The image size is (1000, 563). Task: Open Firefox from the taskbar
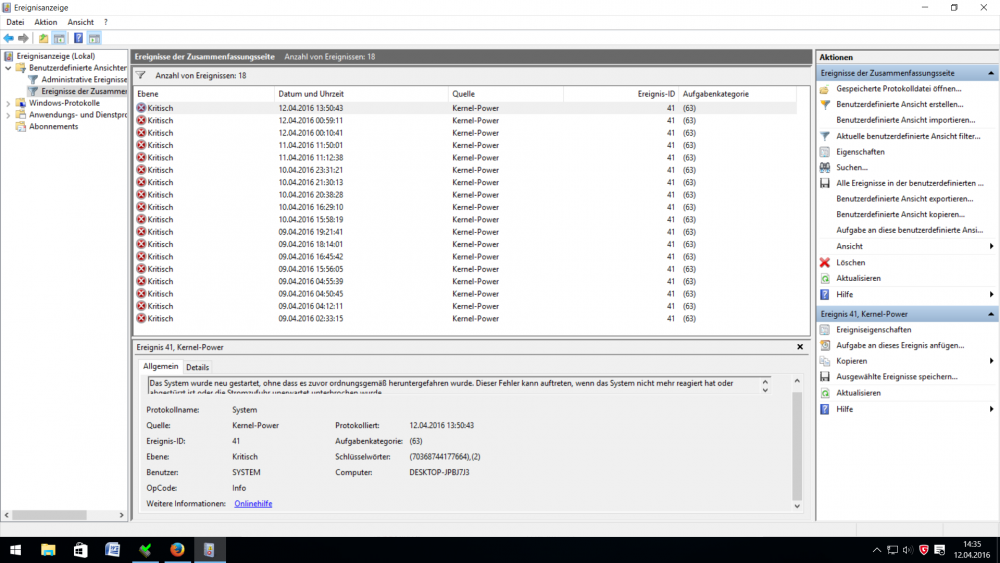pyautogui.click(x=177, y=550)
